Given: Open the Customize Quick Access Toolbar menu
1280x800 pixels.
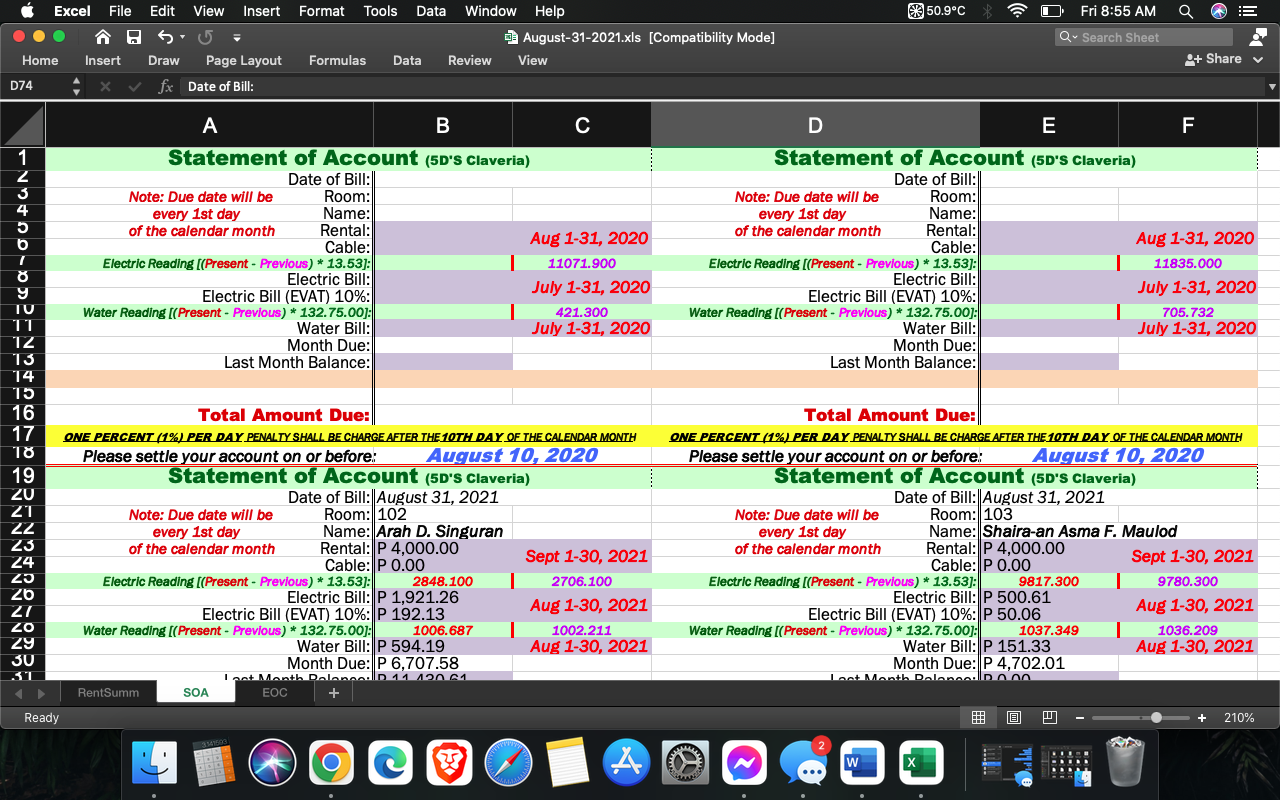Looking at the screenshot, I should pyautogui.click(x=237, y=38).
